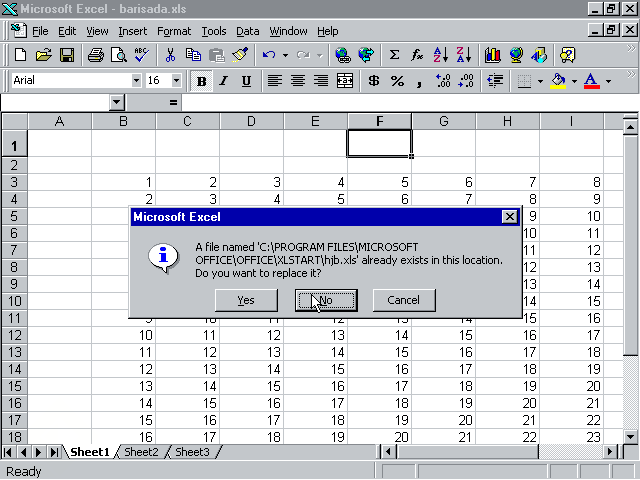Copy selection with Copy icon
Viewport: 640px width, 480px height.
(x=193, y=55)
